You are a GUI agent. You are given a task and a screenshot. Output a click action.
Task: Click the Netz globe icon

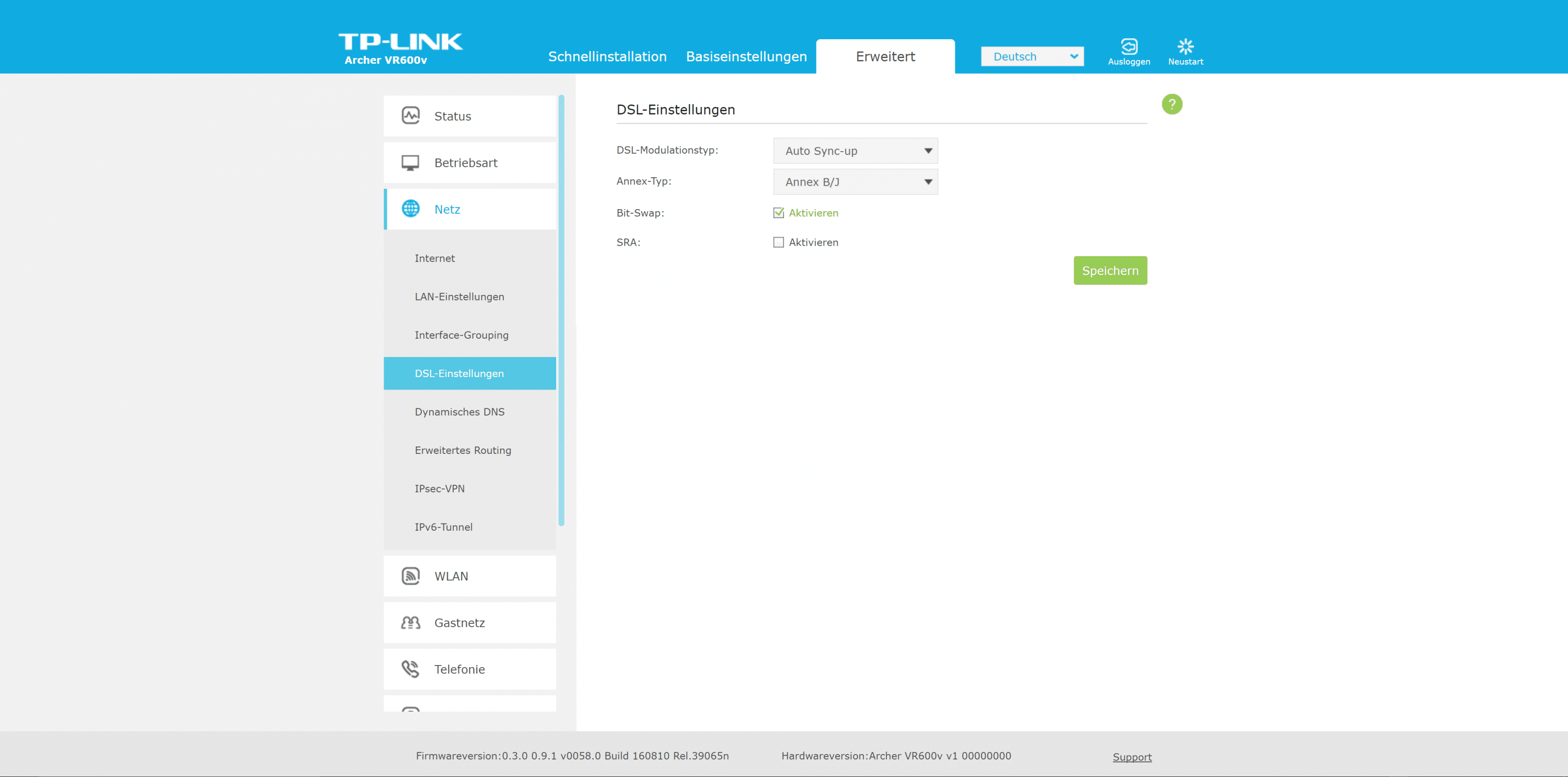[x=411, y=209]
